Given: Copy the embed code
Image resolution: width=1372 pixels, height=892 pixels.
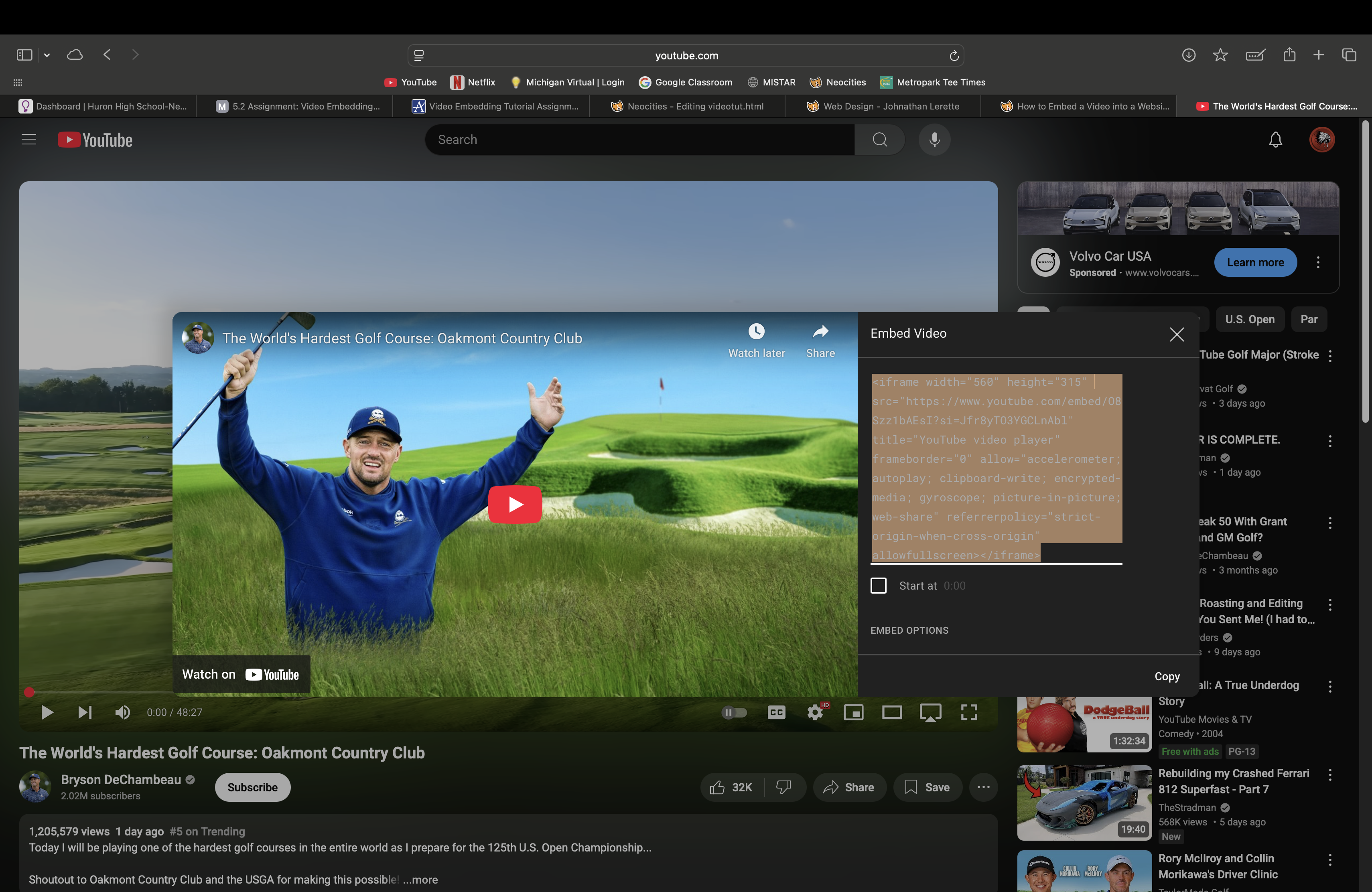Looking at the screenshot, I should point(1167,676).
